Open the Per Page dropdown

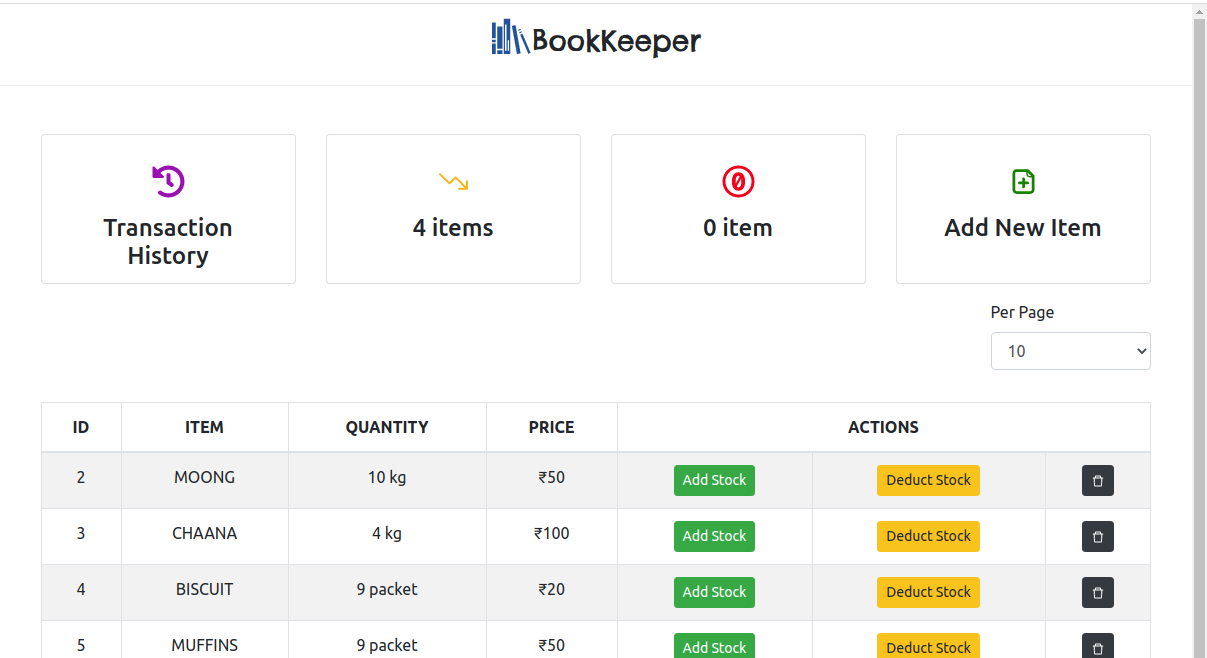click(x=1070, y=351)
